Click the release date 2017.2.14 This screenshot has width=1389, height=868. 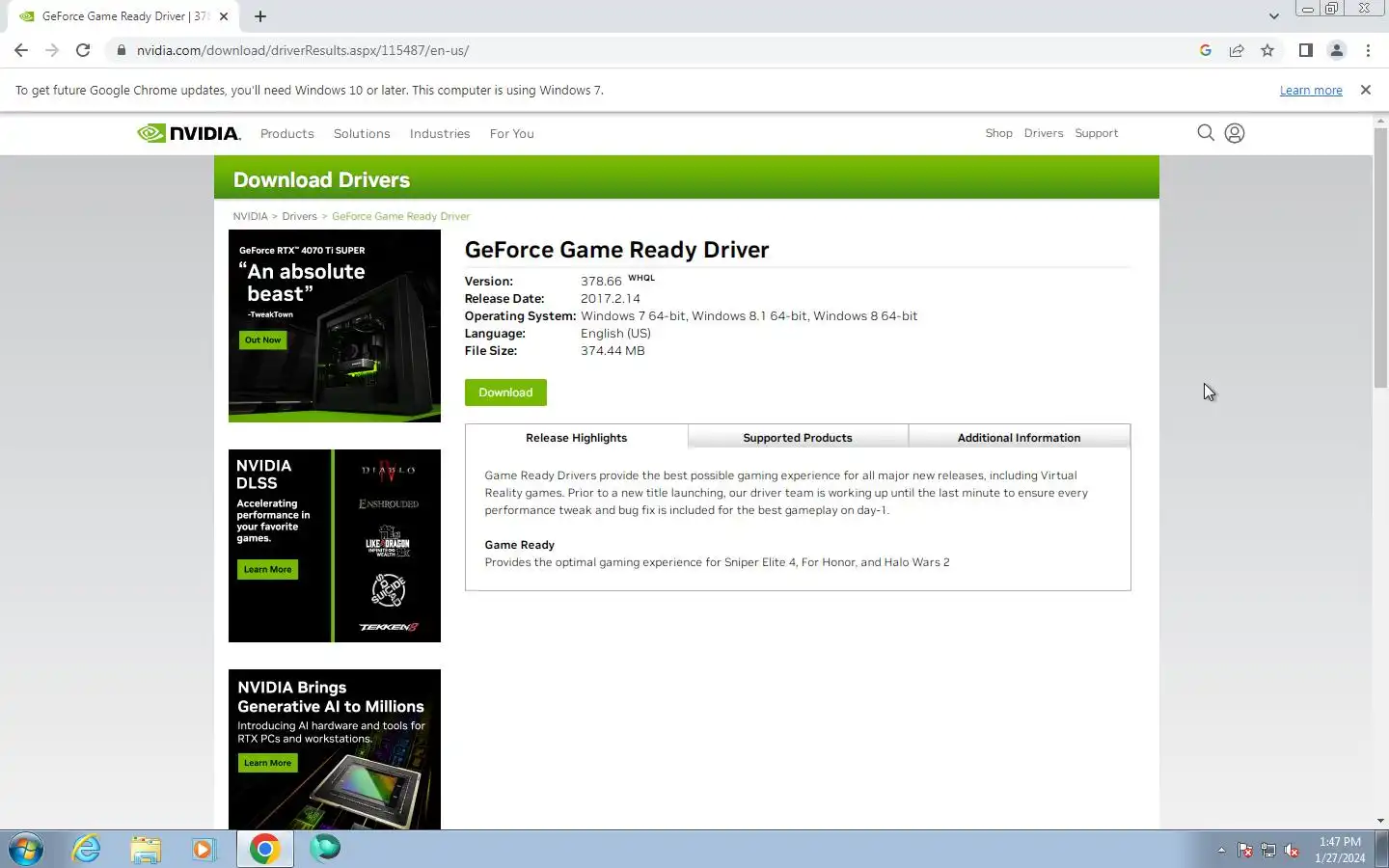point(610,299)
